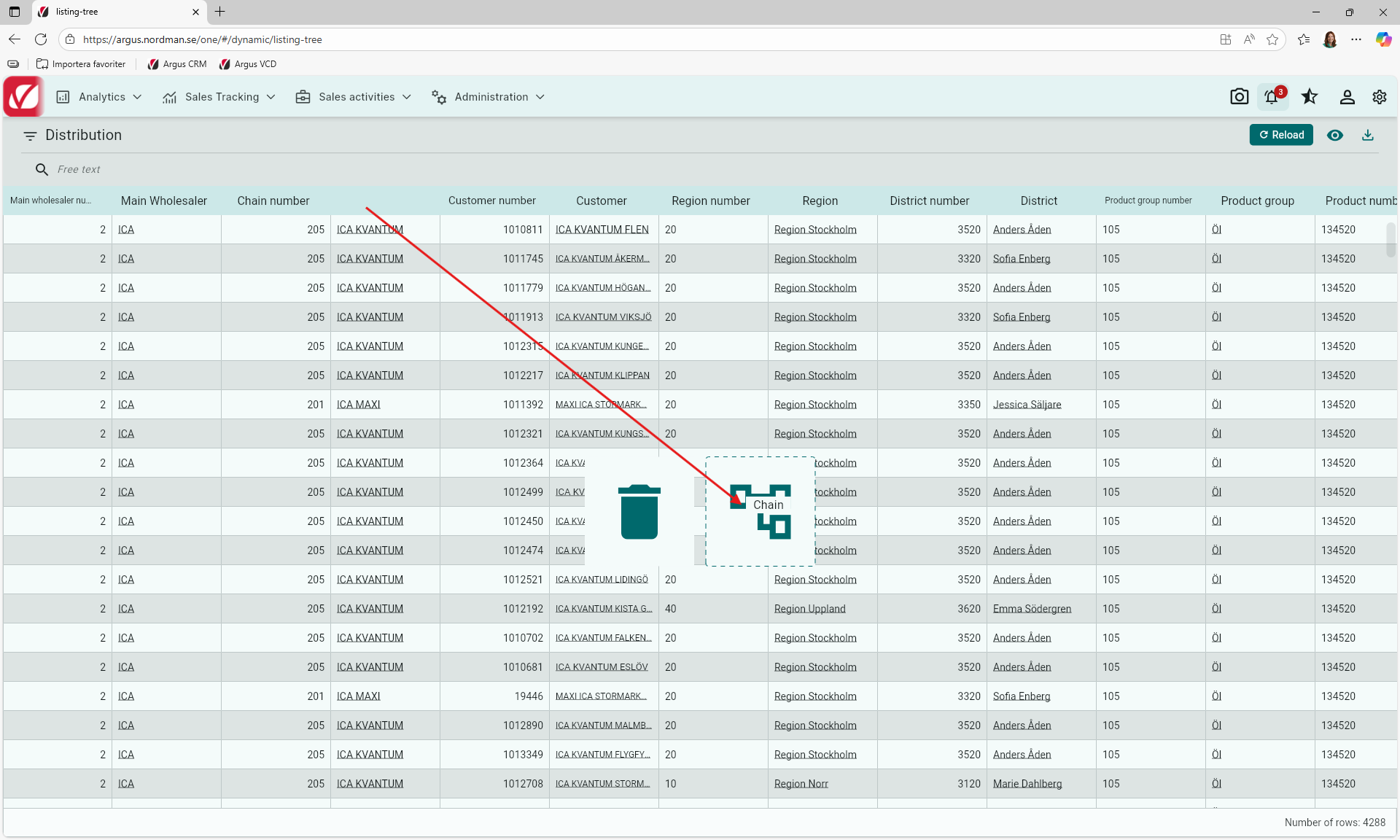Open the camera screenshot icon
Image resolution: width=1400 pixels, height=840 pixels.
pyautogui.click(x=1239, y=97)
